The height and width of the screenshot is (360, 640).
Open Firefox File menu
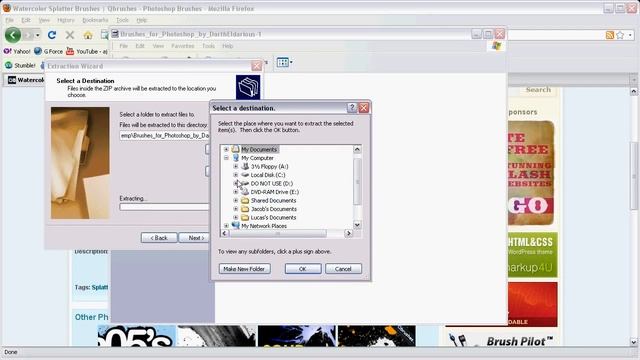(x=9, y=20)
